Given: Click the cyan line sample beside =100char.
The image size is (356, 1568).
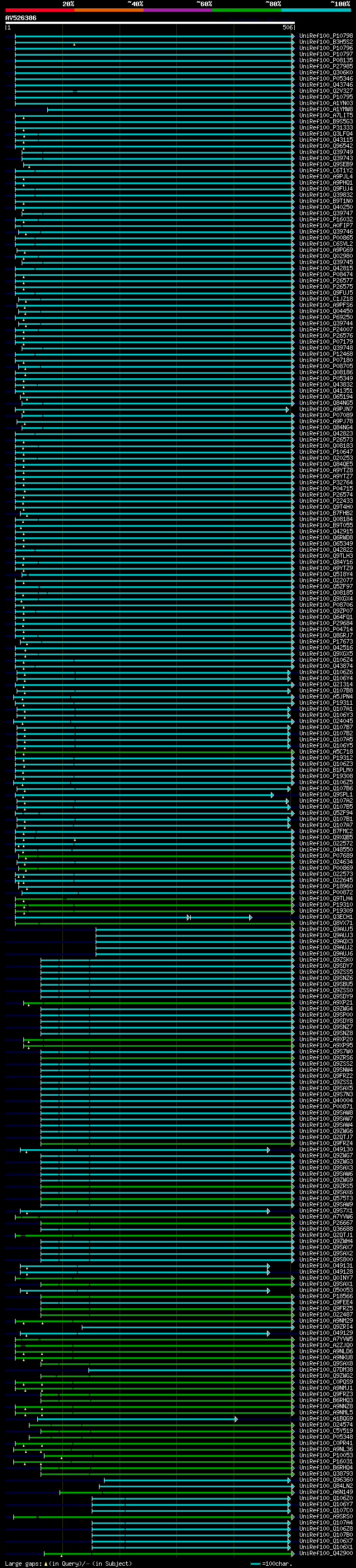Looking at the screenshot, I should (255, 1563).
